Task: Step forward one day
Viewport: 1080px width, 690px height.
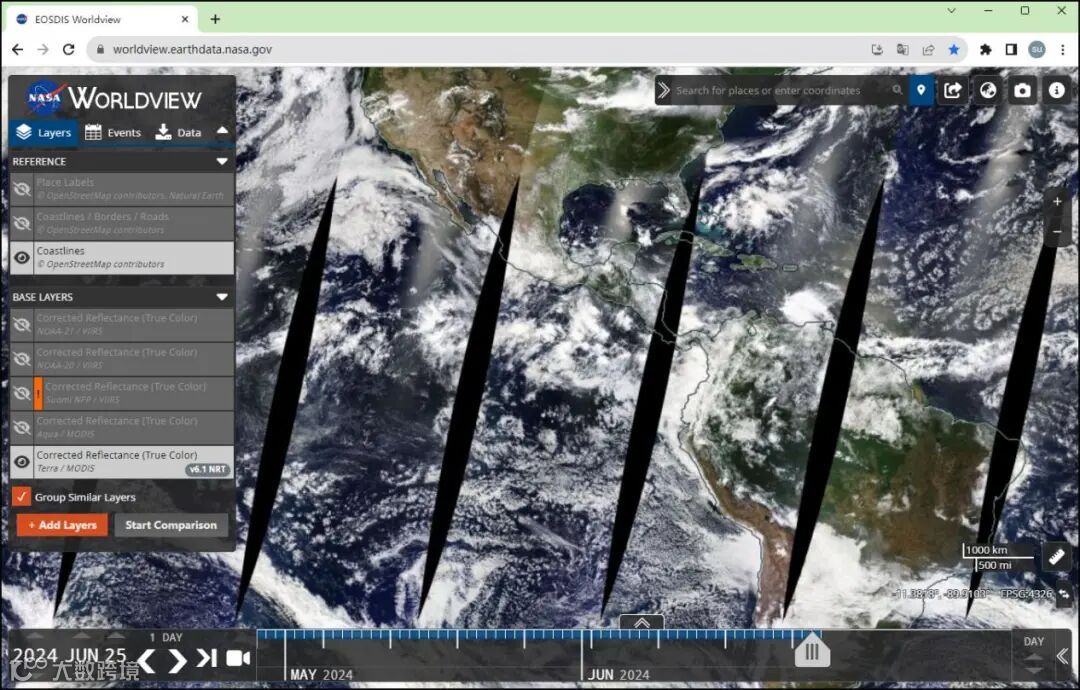Action: click(x=177, y=660)
